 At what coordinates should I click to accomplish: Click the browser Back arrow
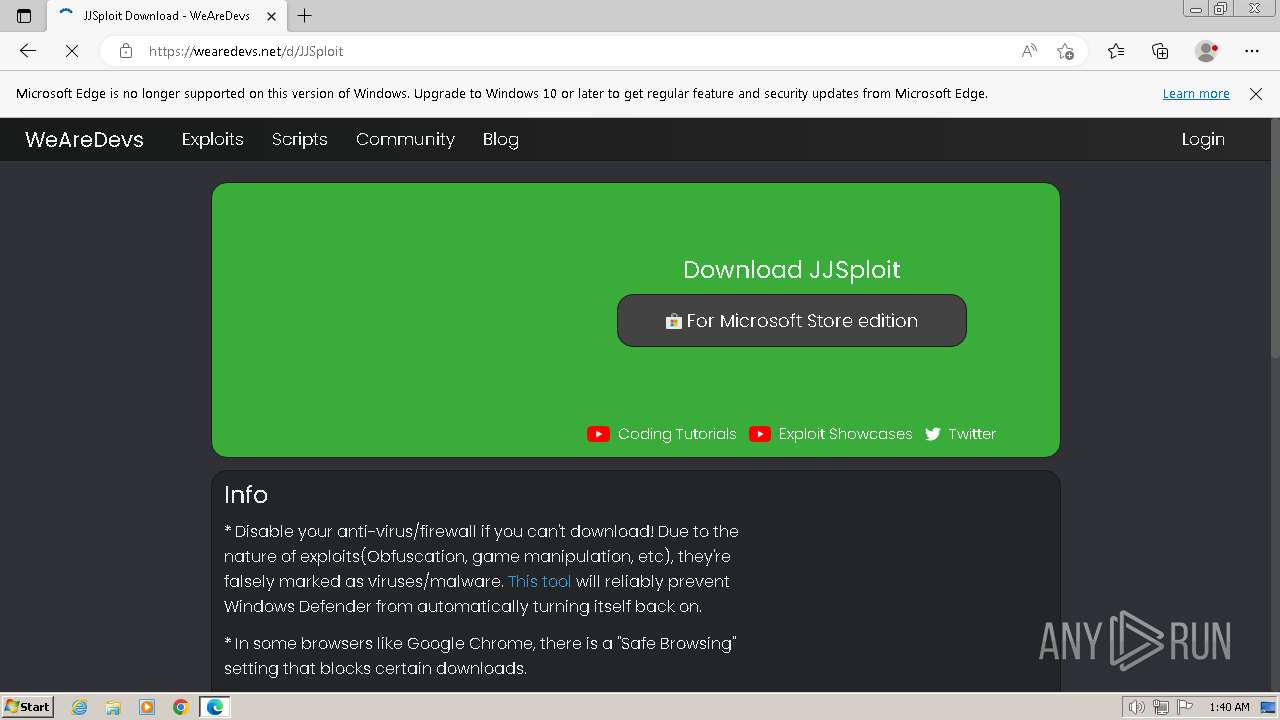28,51
